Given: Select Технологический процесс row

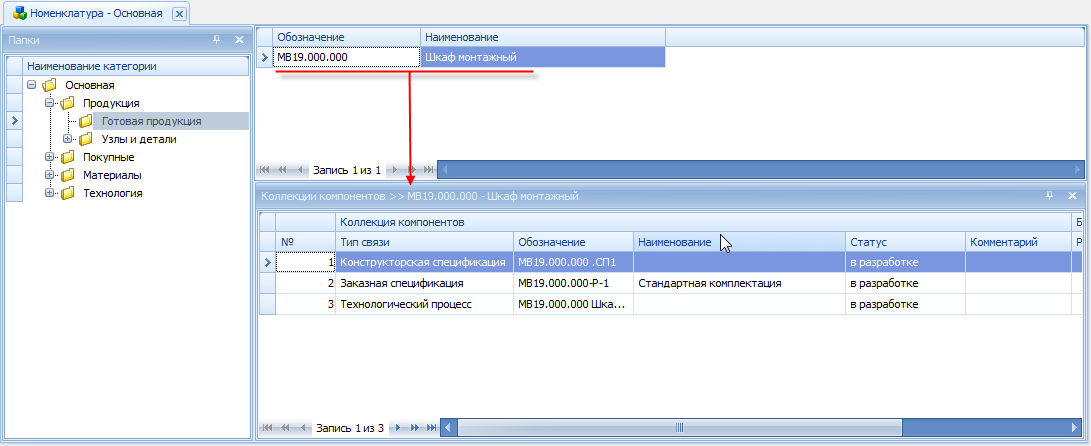Looking at the screenshot, I should click(424, 305).
